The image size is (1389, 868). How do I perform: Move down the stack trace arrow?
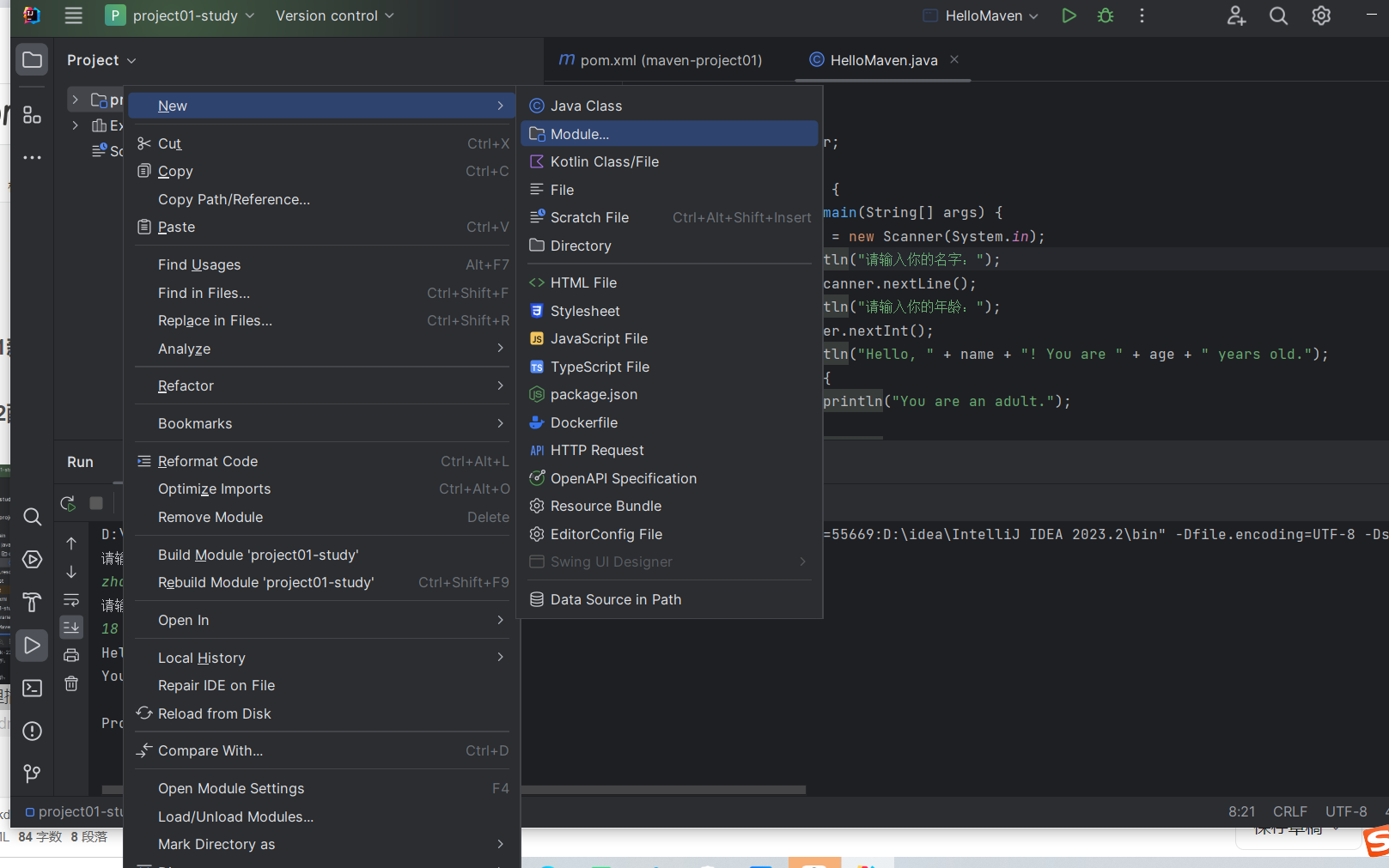[x=71, y=572]
